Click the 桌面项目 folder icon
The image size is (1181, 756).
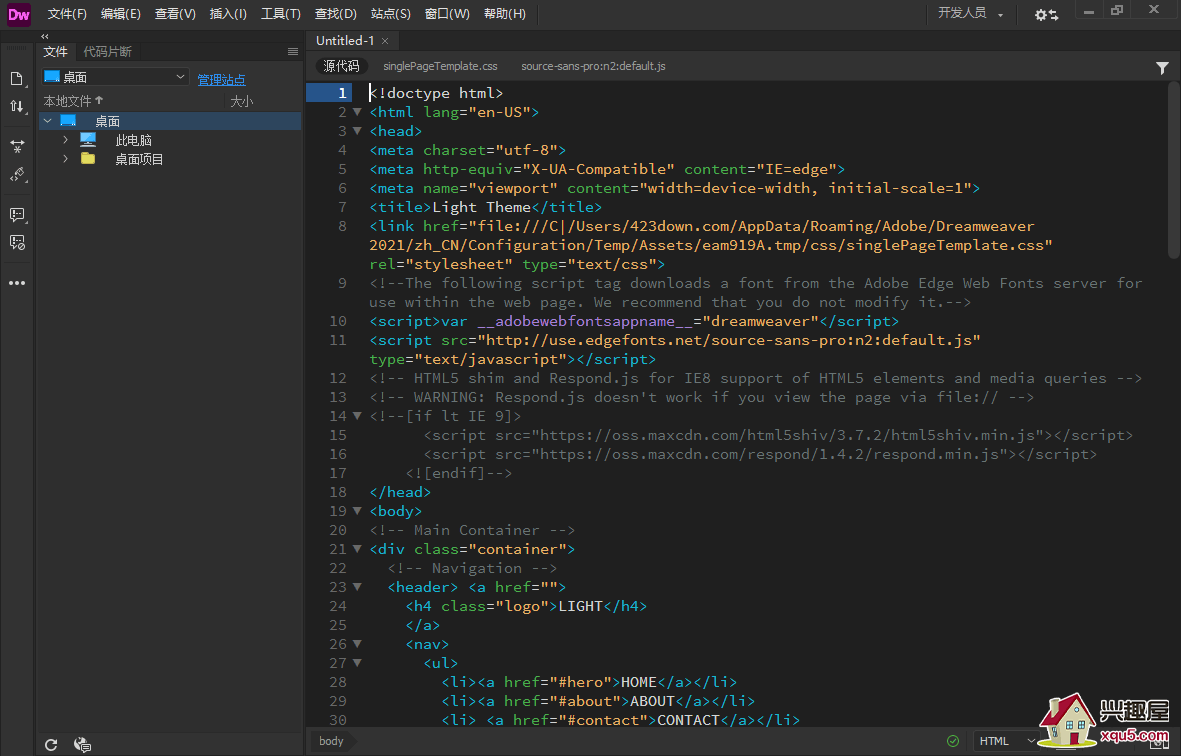[88, 158]
